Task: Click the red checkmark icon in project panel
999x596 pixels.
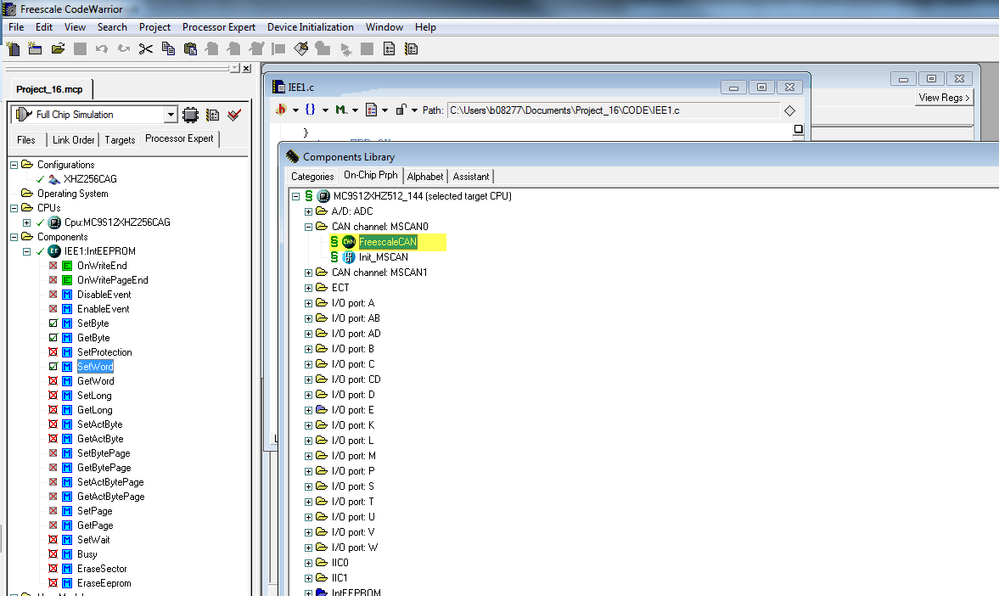Action: pos(234,115)
